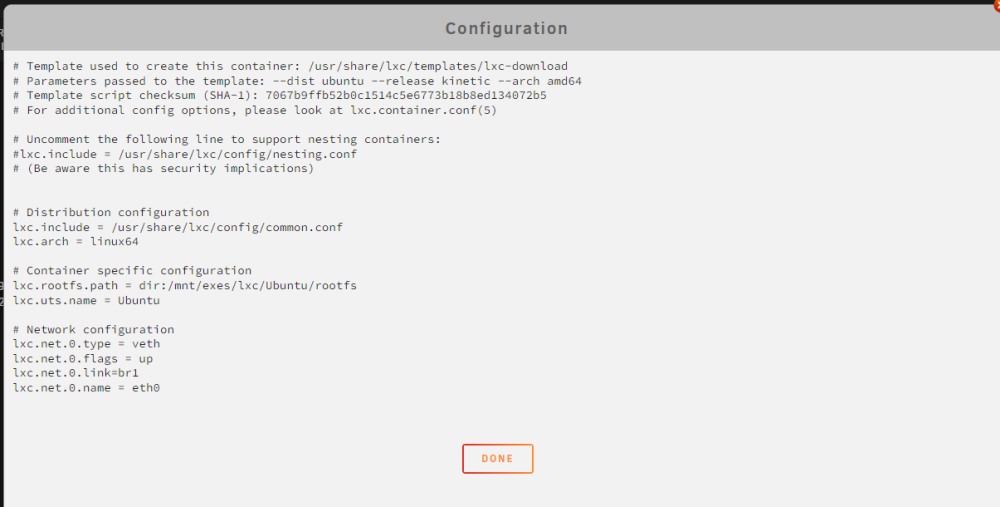Click the lxc.include common.conf line

point(178,227)
